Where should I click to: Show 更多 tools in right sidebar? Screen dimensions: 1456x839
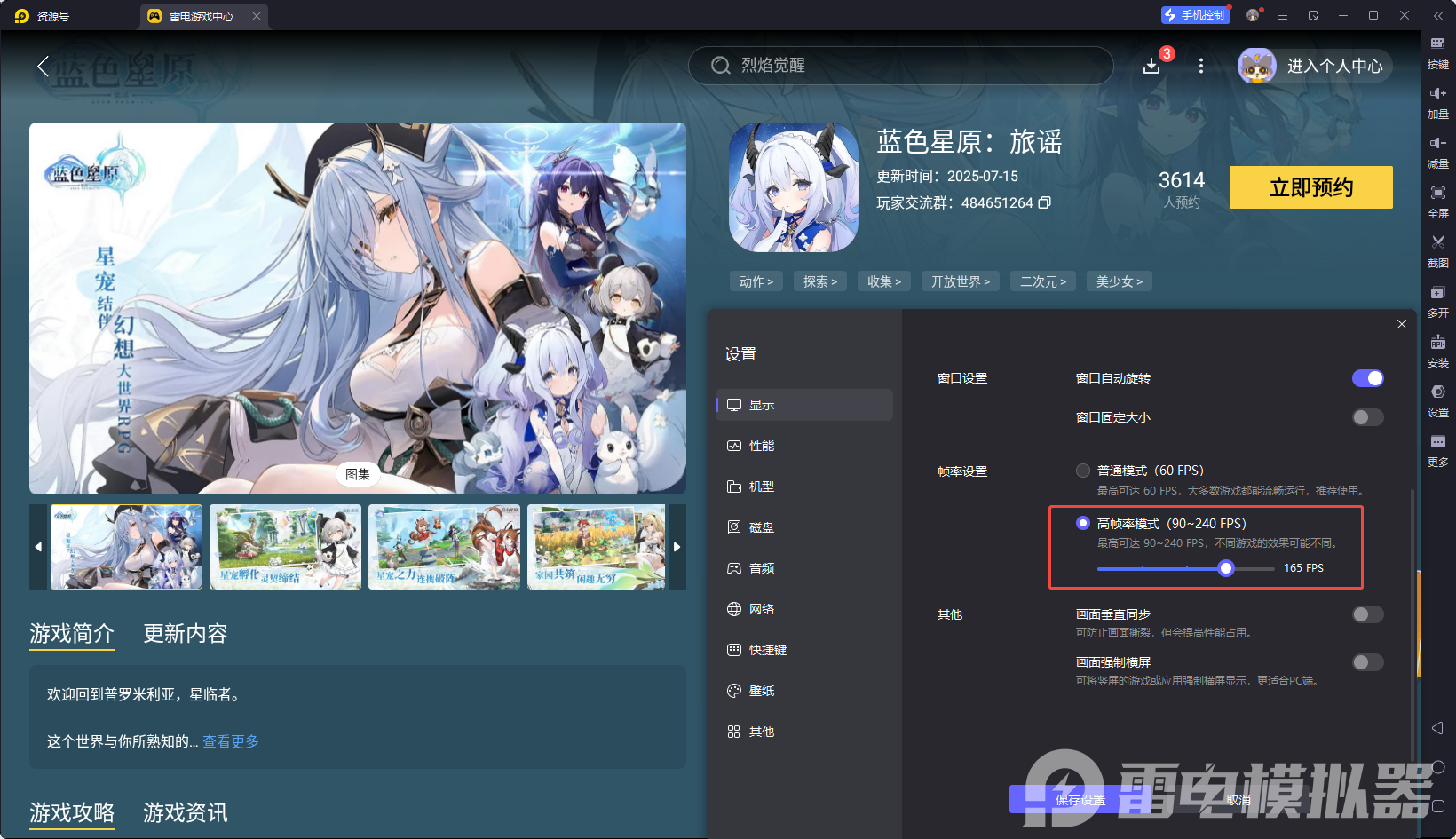pos(1437,450)
